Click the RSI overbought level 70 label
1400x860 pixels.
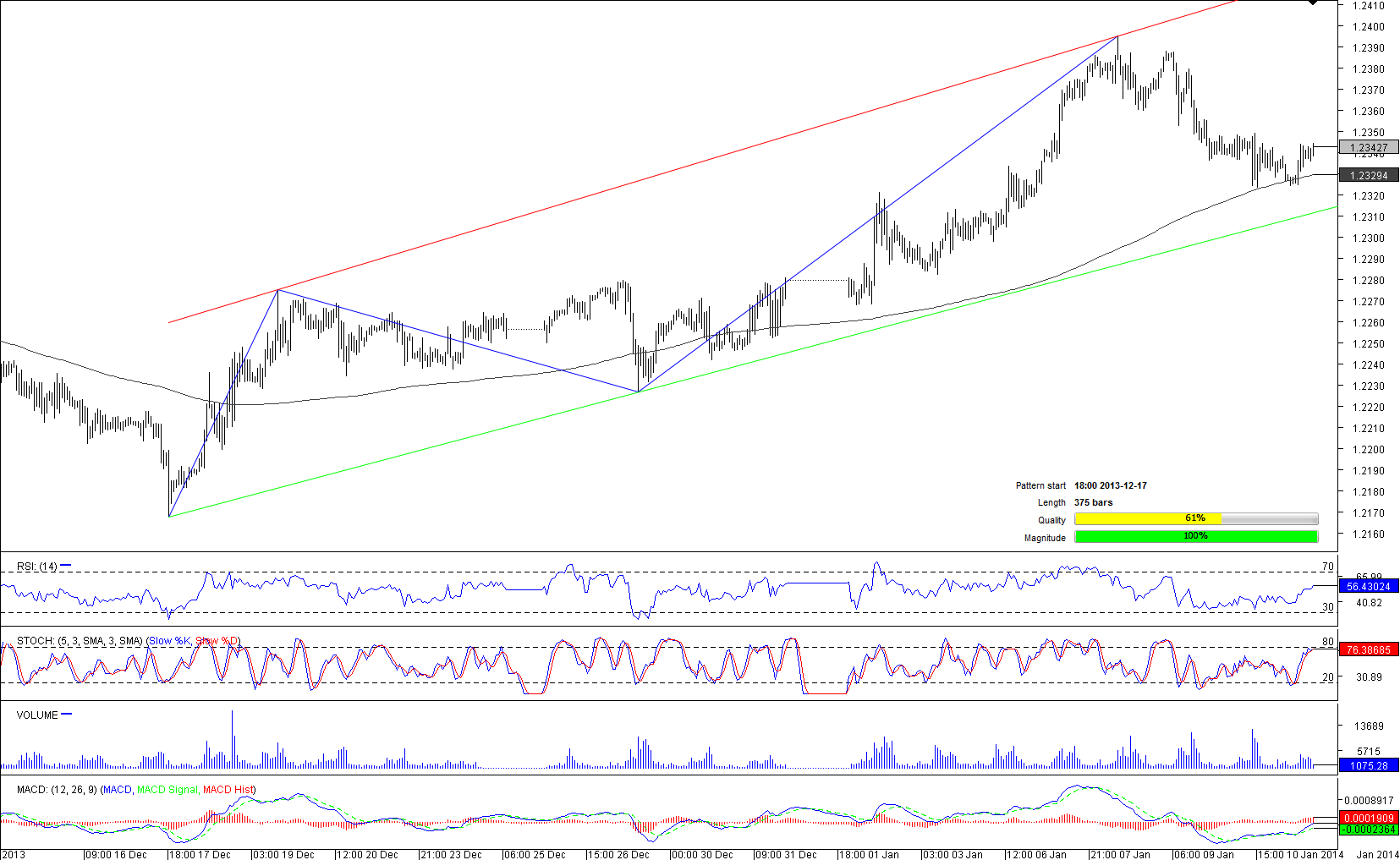click(1328, 567)
